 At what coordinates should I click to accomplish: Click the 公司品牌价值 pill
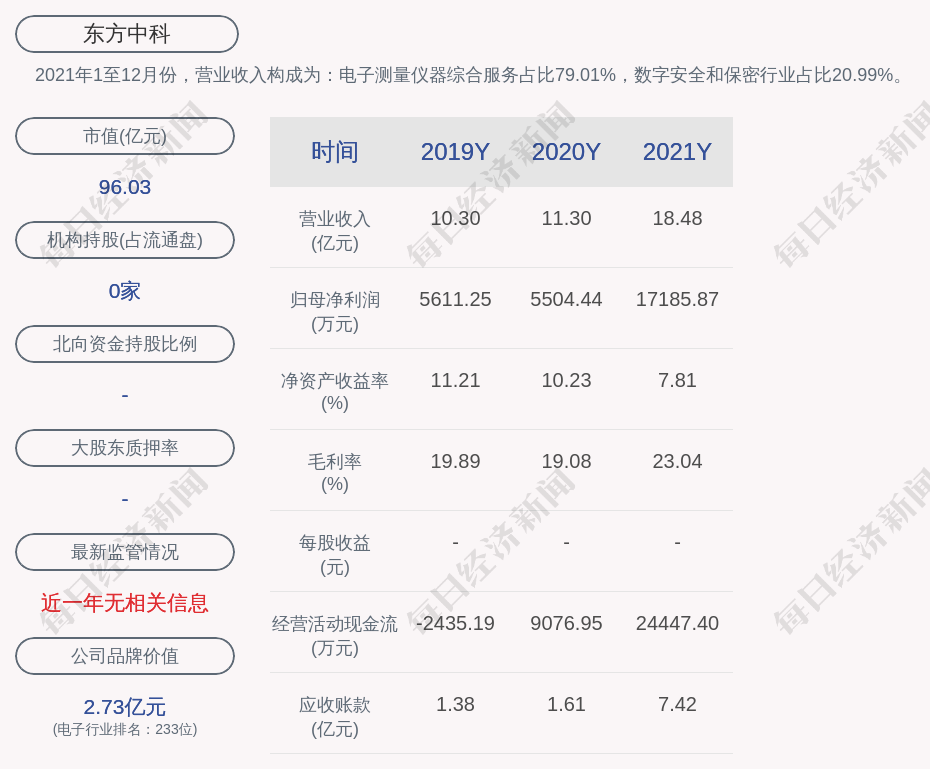click(125, 656)
